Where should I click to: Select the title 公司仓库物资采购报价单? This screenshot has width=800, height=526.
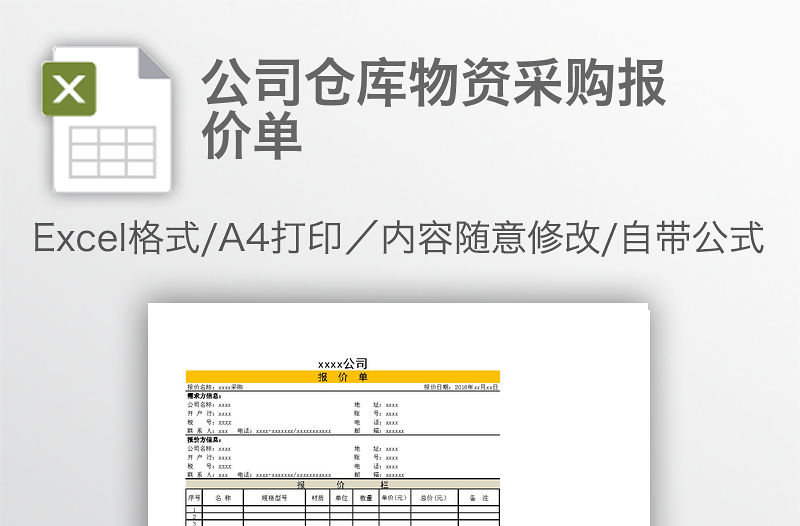pos(434,109)
